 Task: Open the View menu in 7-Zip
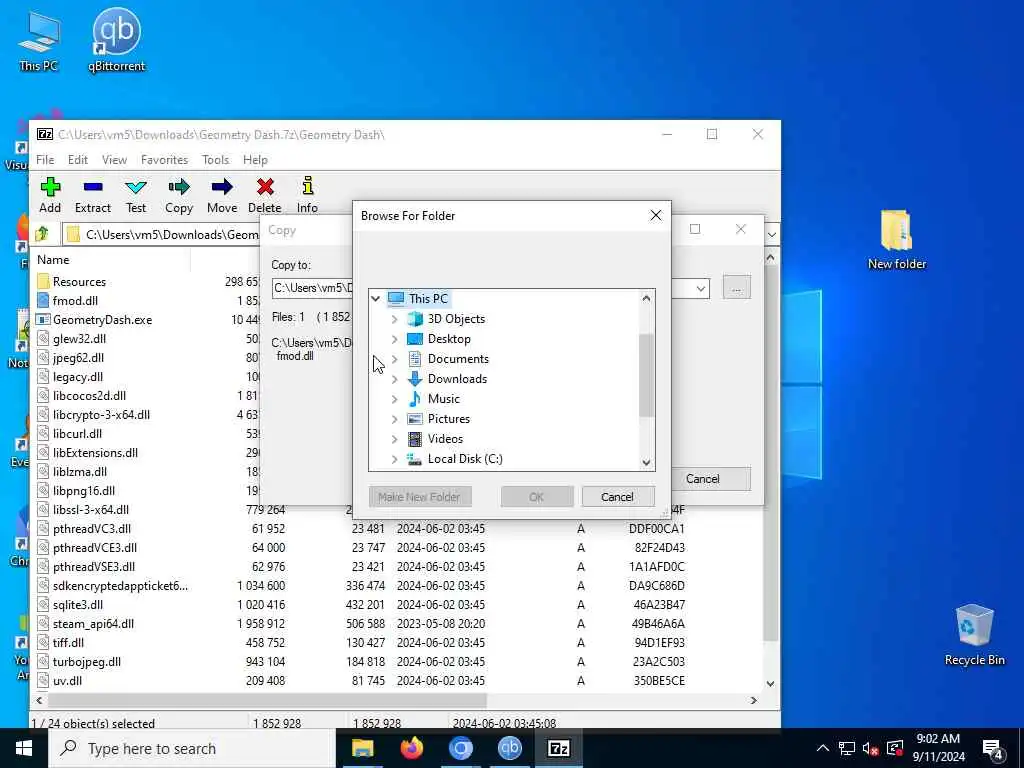coord(114,159)
